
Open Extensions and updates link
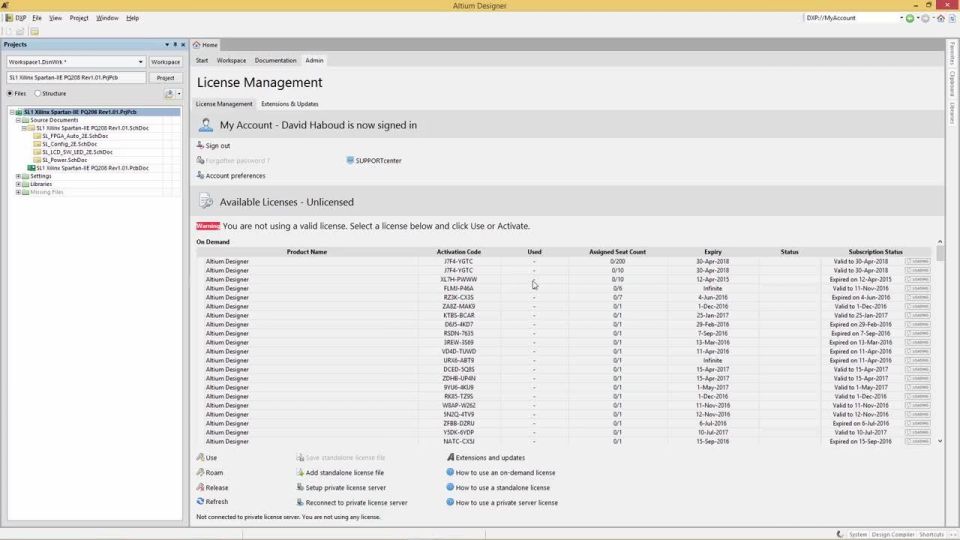[486, 457]
